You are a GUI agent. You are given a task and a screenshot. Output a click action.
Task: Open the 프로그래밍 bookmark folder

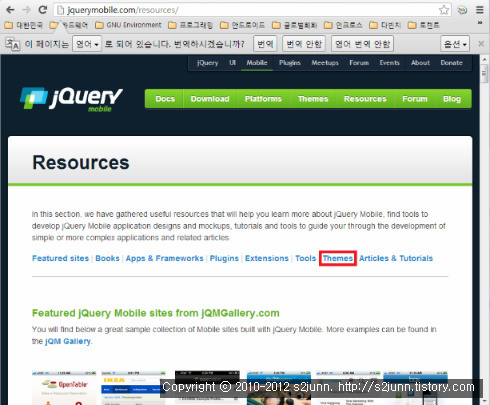pyautogui.click(x=191, y=25)
